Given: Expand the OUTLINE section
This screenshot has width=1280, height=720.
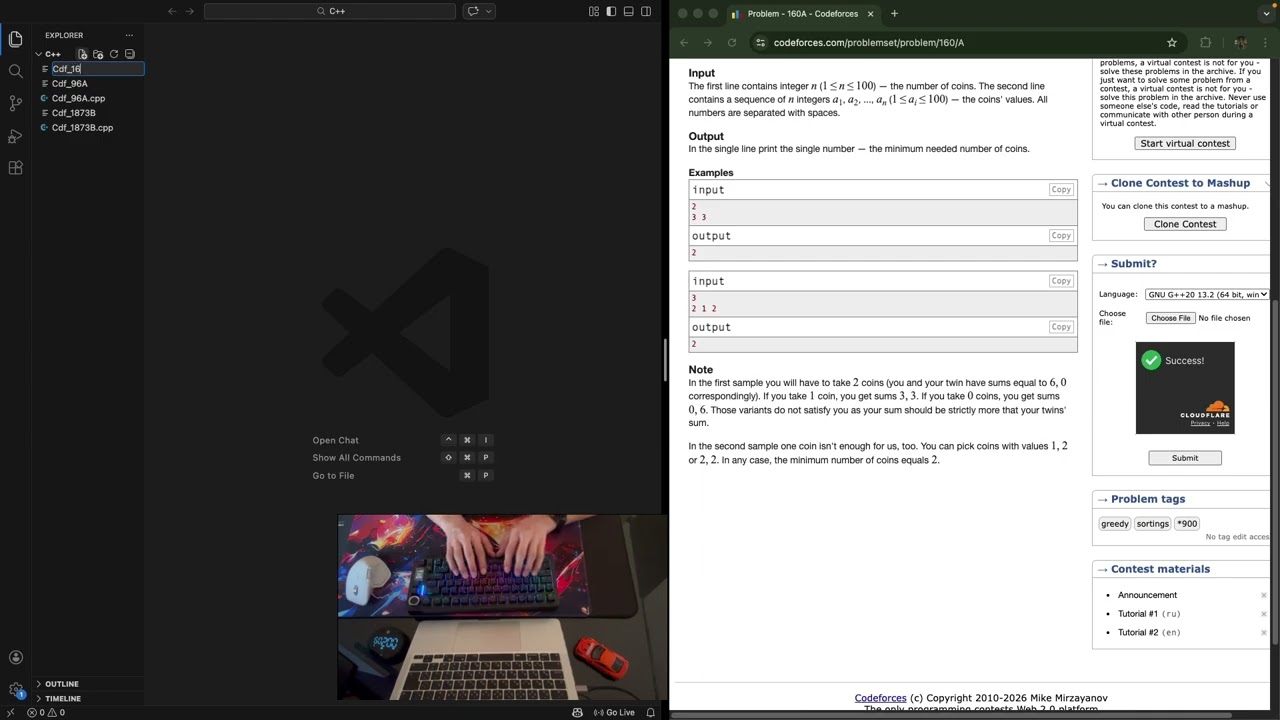Looking at the screenshot, I should click(x=61, y=684).
